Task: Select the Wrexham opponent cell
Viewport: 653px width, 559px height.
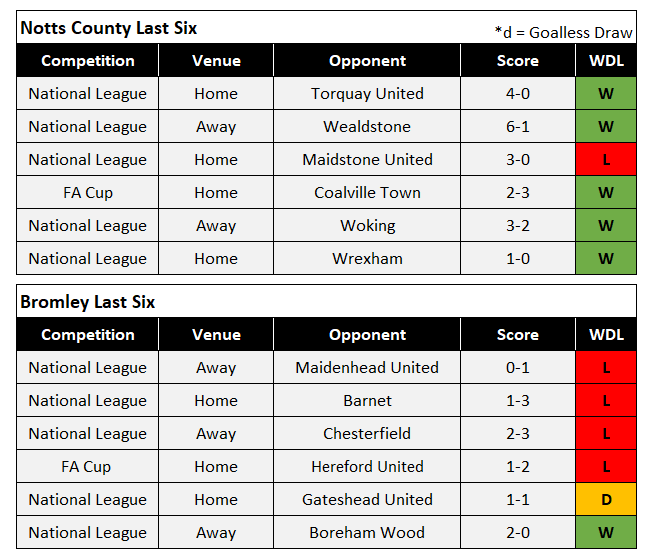Action: click(x=367, y=259)
